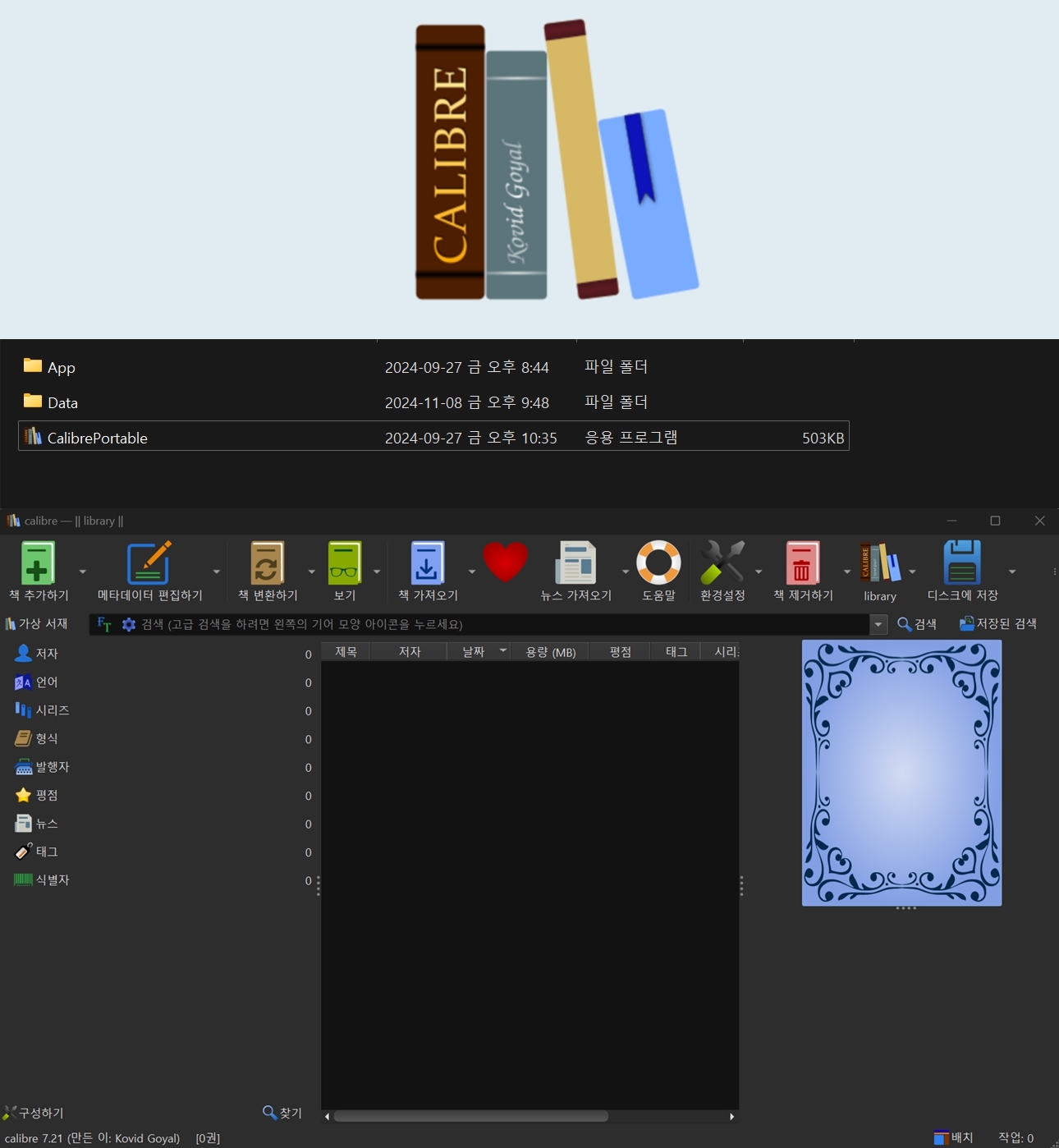
Task: Click the book list horizontal scrollbar
Action: [x=470, y=1116]
